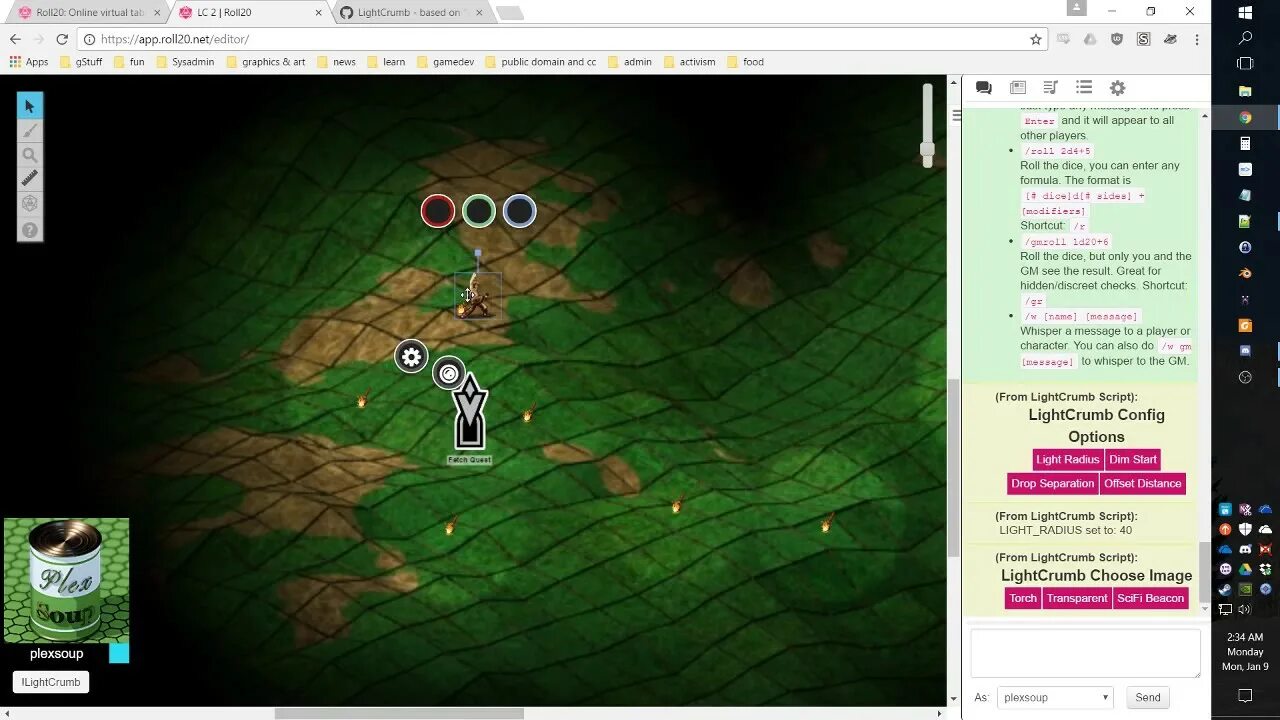Click the green bar bubble above token
This screenshot has width=1280, height=720.
coord(479,211)
